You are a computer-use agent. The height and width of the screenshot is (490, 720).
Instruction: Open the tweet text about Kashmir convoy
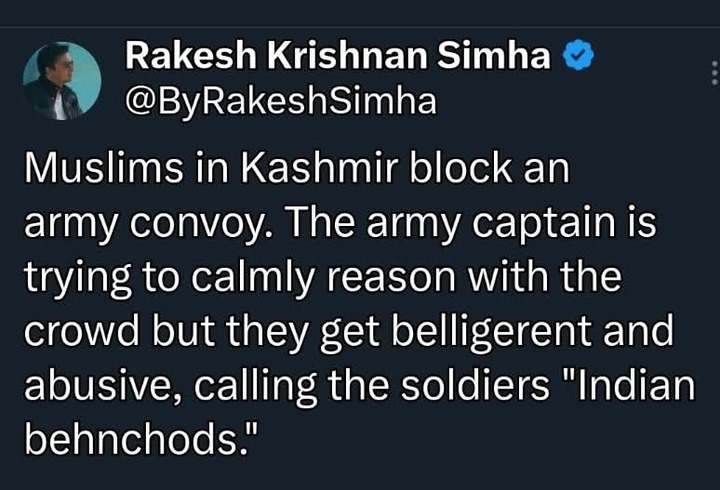pyautogui.click(x=360, y=304)
